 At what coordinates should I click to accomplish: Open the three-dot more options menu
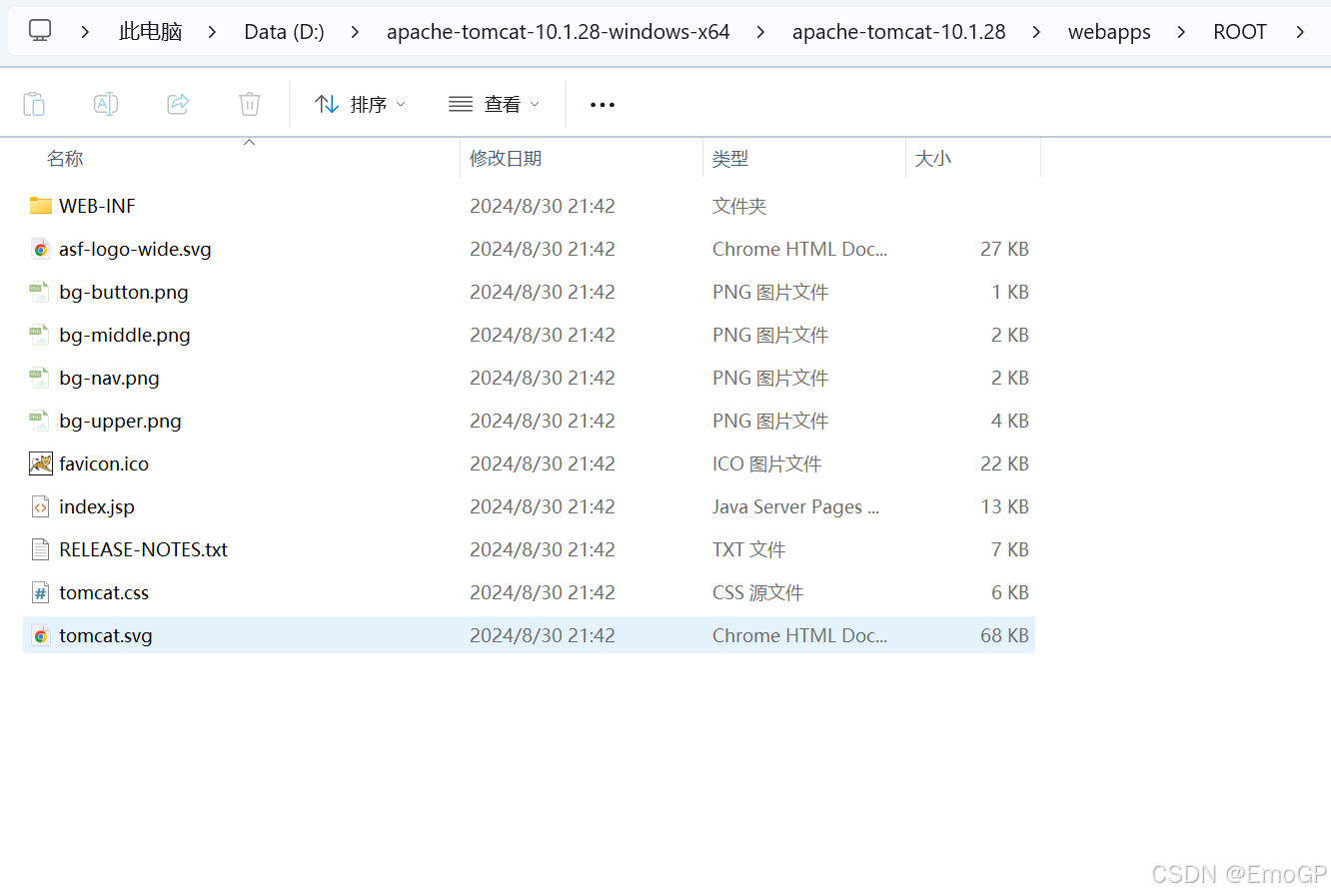(603, 104)
